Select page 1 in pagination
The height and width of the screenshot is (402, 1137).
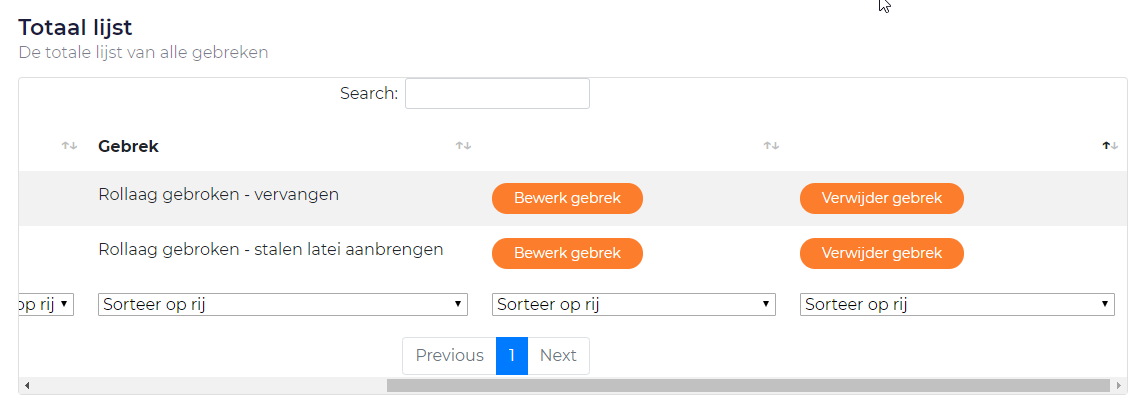pyautogui.click(x=512, y=356)
